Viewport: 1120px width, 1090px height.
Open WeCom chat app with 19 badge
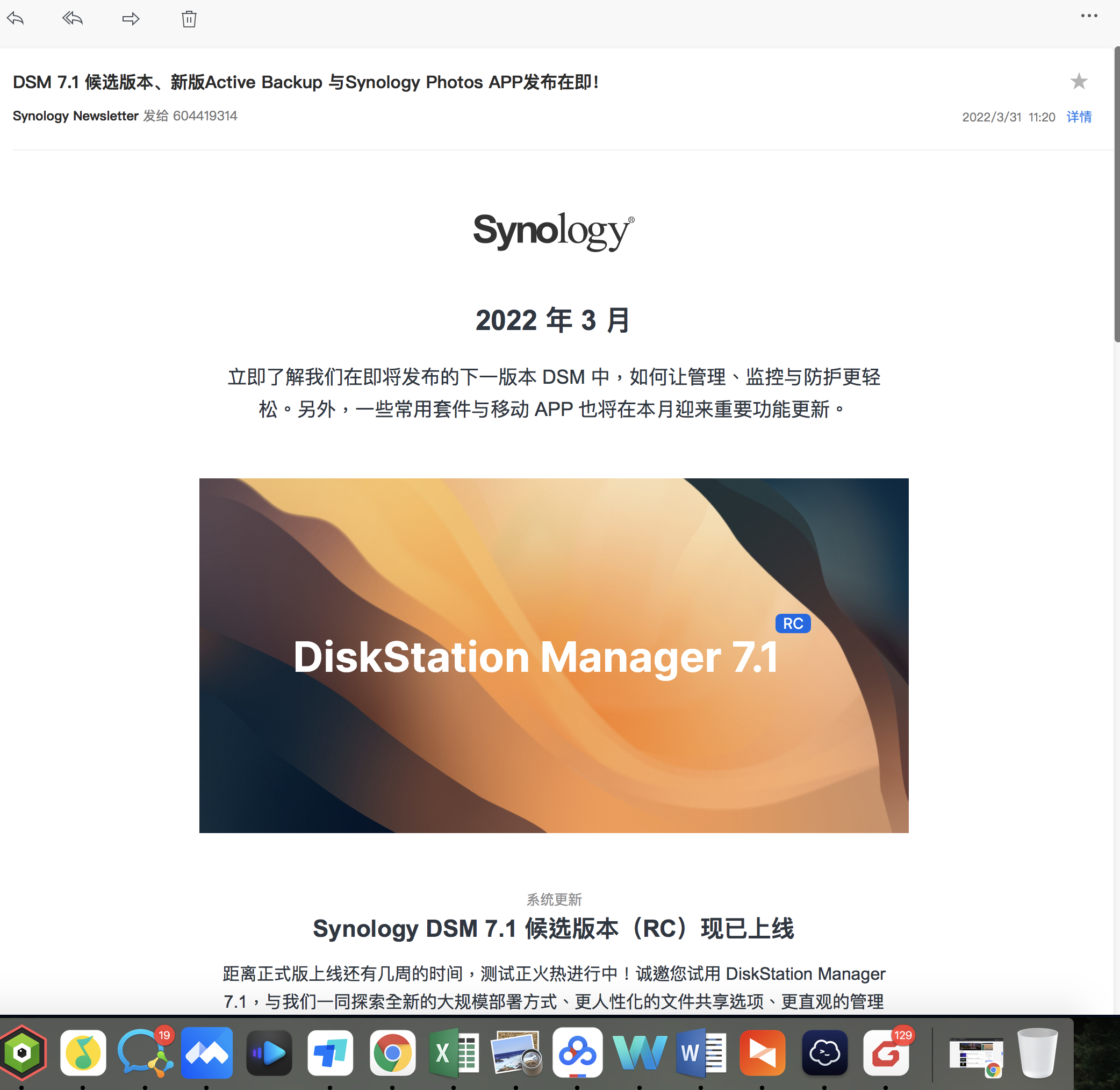(145, 1053)
